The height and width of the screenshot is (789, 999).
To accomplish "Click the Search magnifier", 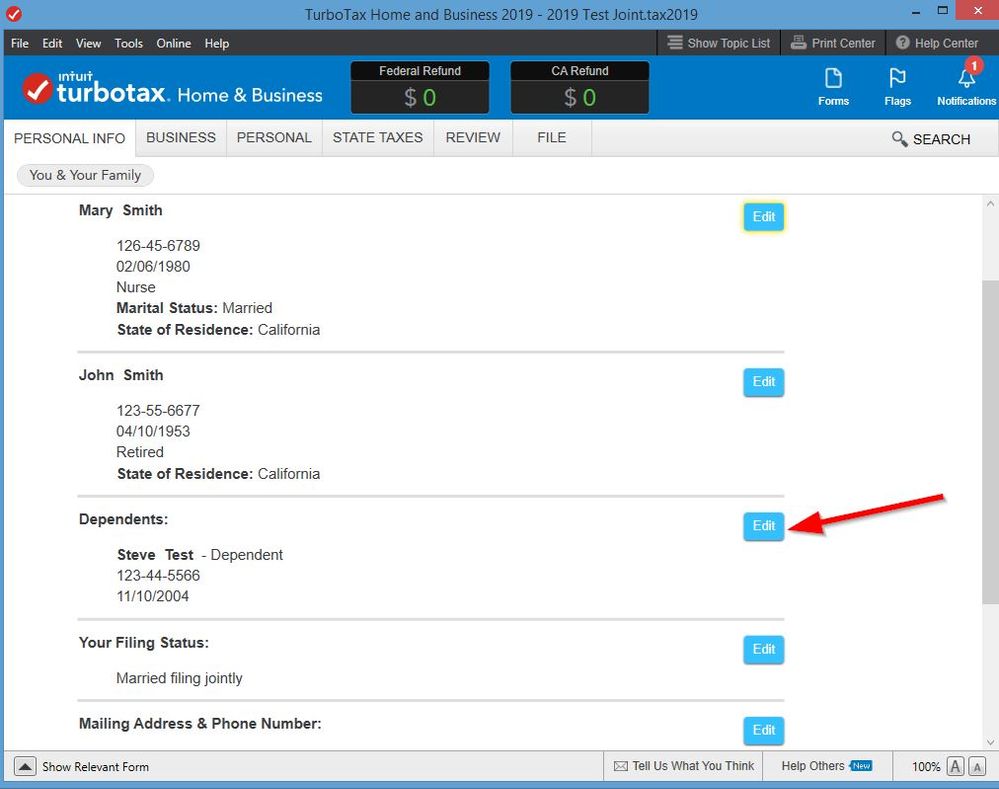I will [x=899, y=139].
